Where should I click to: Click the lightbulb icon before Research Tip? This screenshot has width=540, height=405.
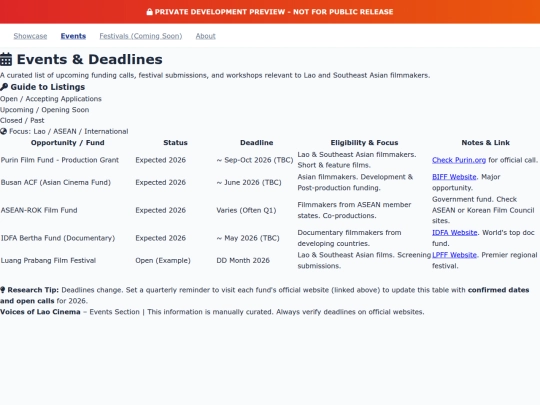pyautogui.click(x=3, y=290)
